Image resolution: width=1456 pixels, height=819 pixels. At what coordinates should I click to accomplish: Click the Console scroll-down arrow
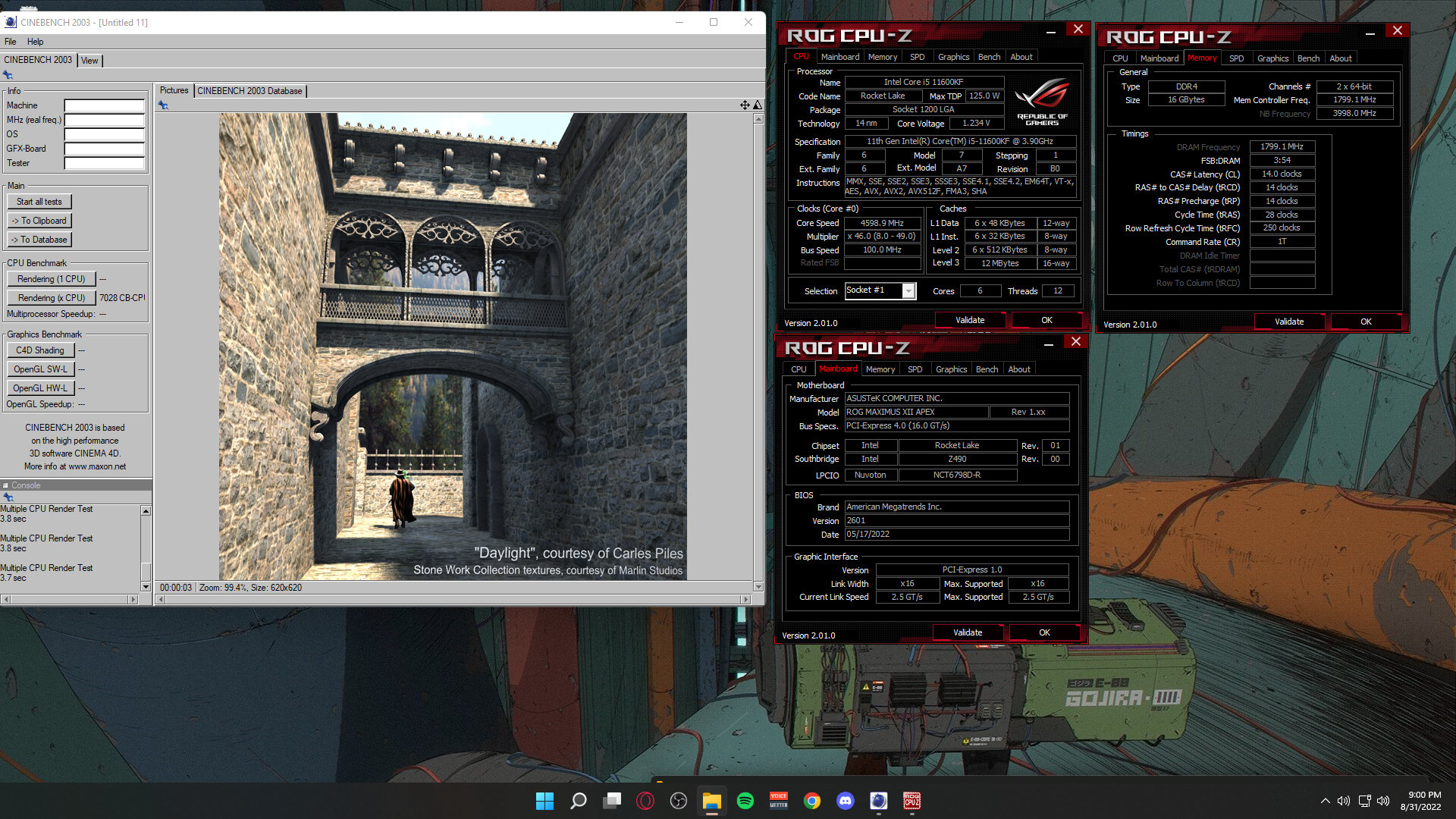click(146, 587)
